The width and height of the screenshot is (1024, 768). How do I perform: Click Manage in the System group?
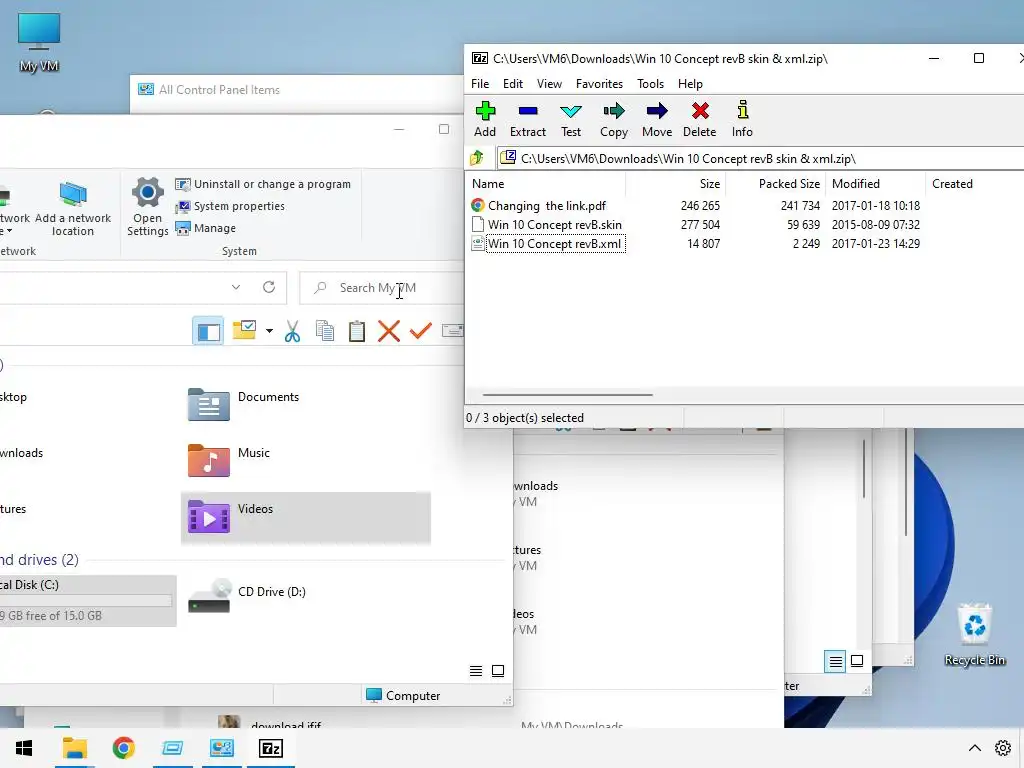(206, 228)
